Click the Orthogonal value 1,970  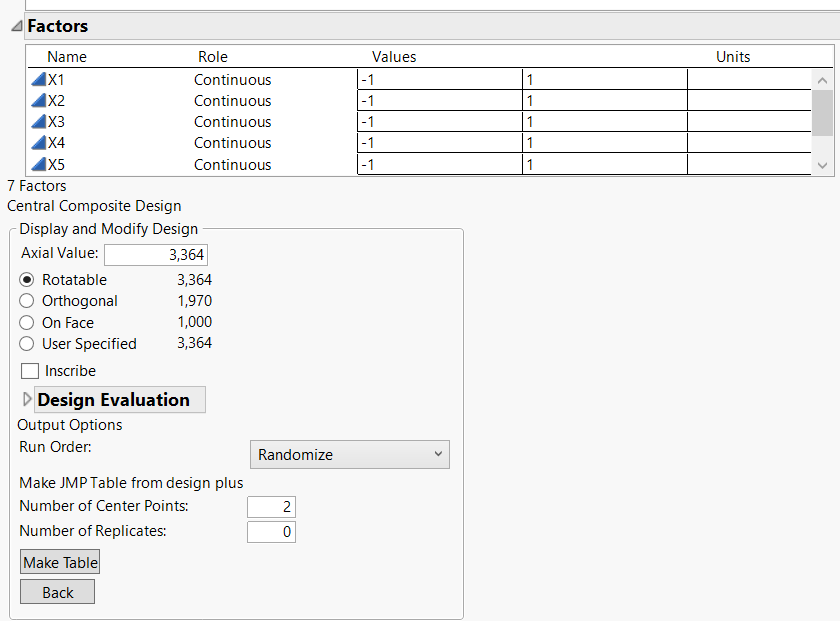(194, 301)
